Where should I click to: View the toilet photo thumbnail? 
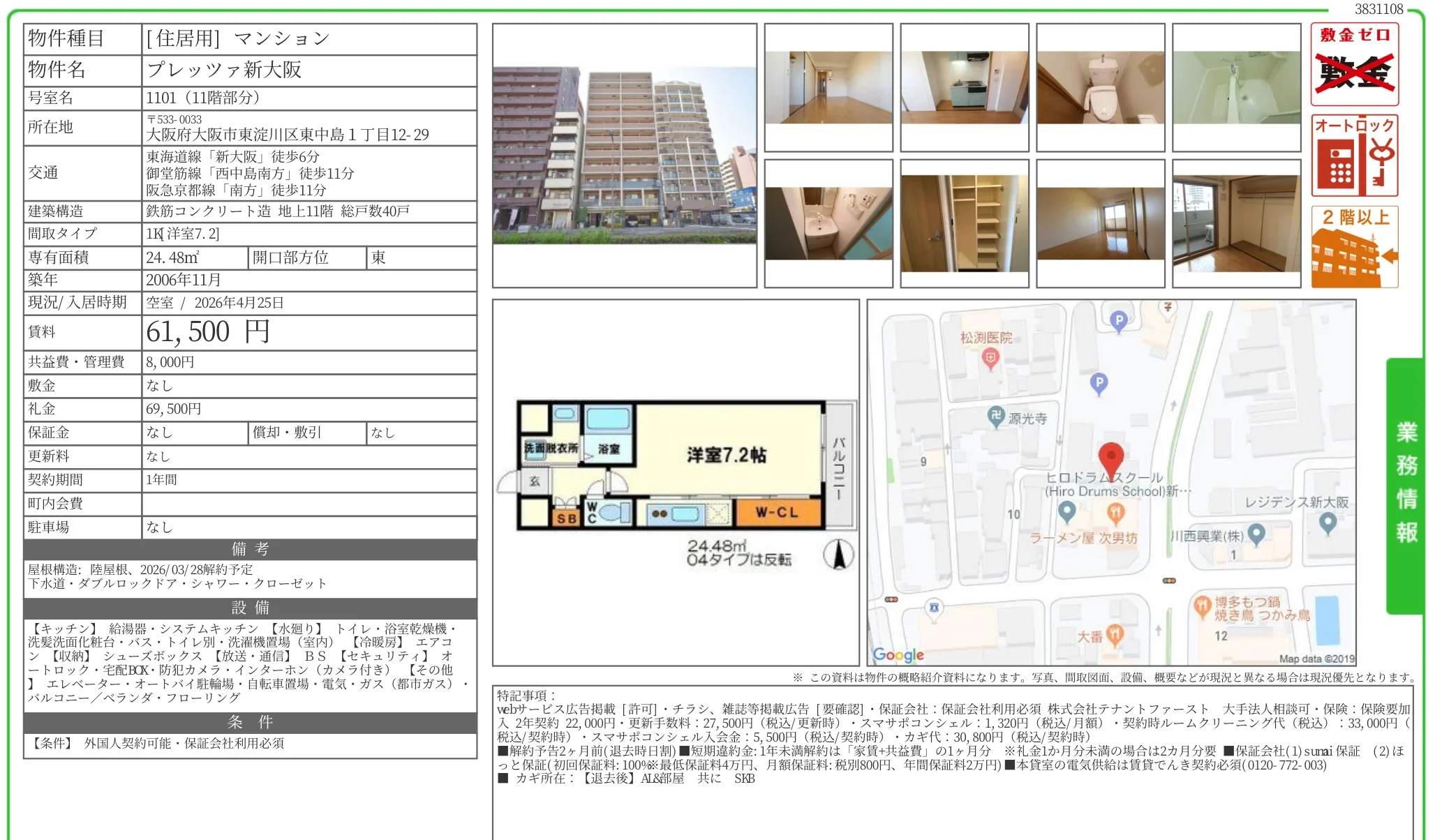pyautogui.click(x=1100, y=88)
